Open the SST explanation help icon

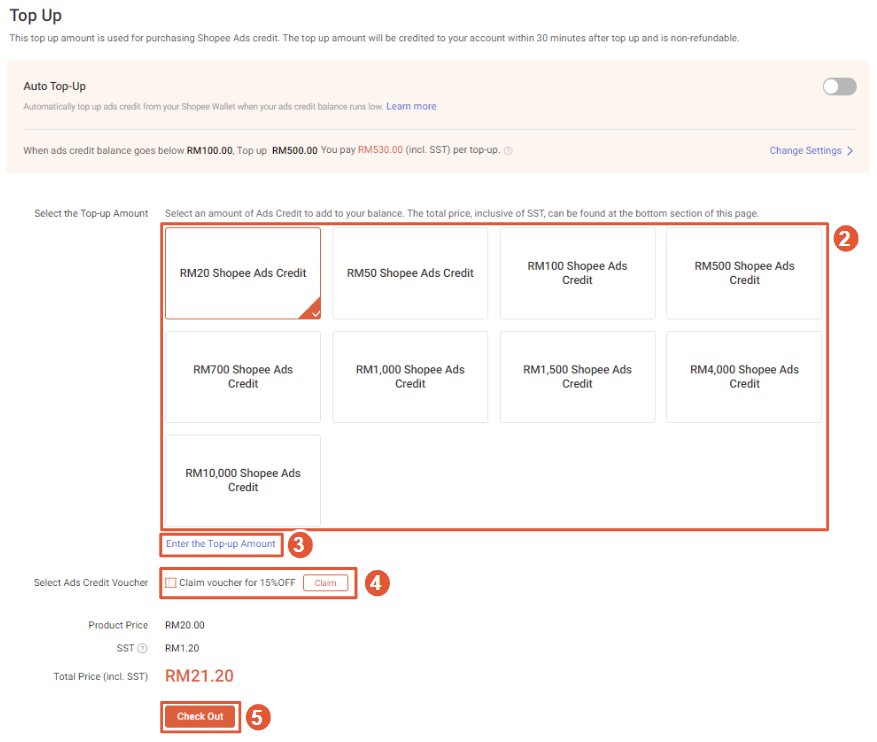pyautogui.click(x=142, y=648)
